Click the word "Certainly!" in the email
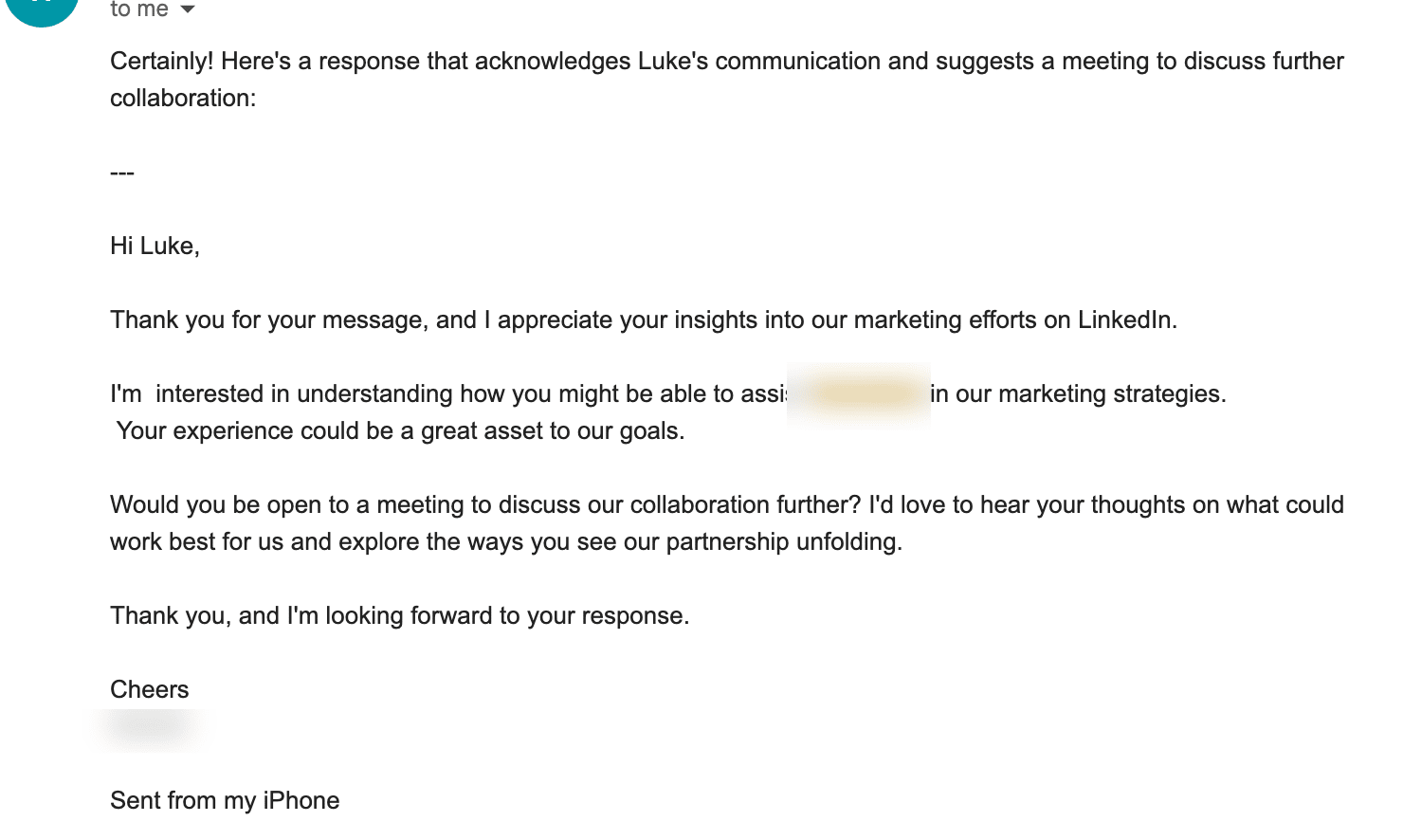This screenshot has height=840, width=1403. [x=162, y=62]
